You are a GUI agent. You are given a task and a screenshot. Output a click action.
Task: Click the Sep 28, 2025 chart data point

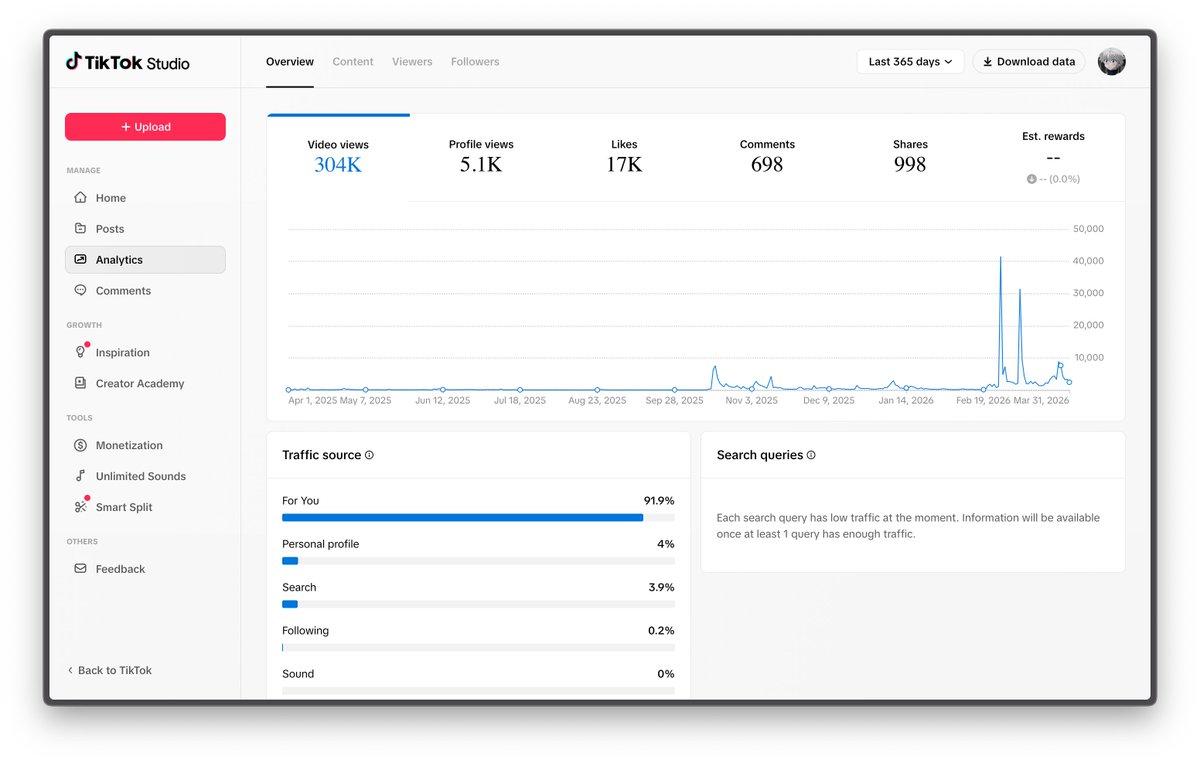675,390
